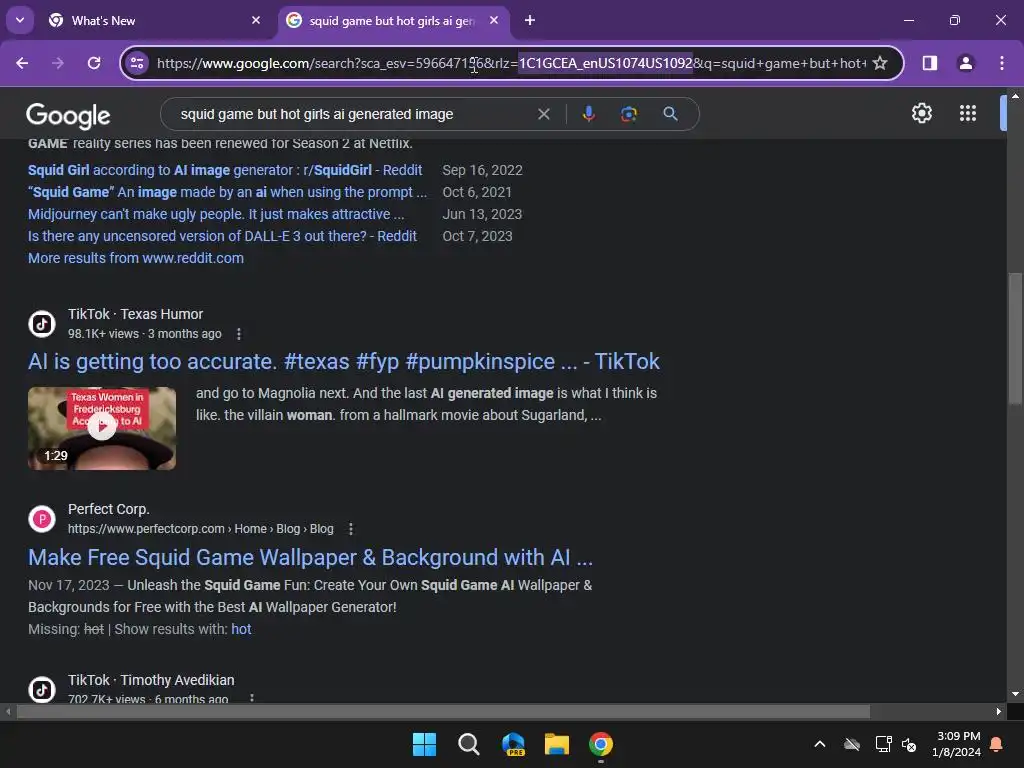
Task: Open Squid Girl according to AI Reddit link
Action: point(225,170)
